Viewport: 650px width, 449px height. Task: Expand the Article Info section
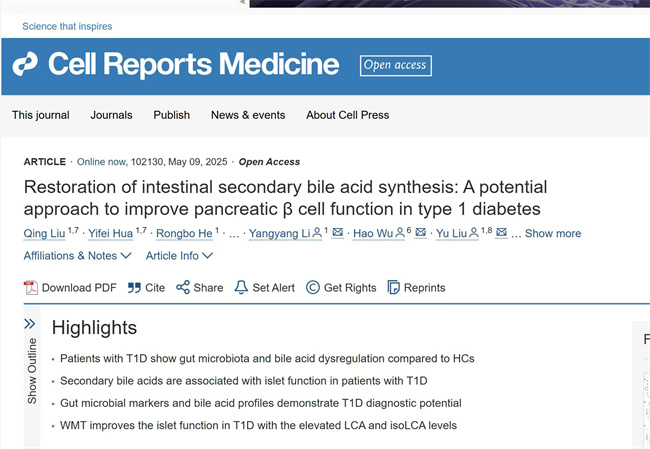point(179,256)
